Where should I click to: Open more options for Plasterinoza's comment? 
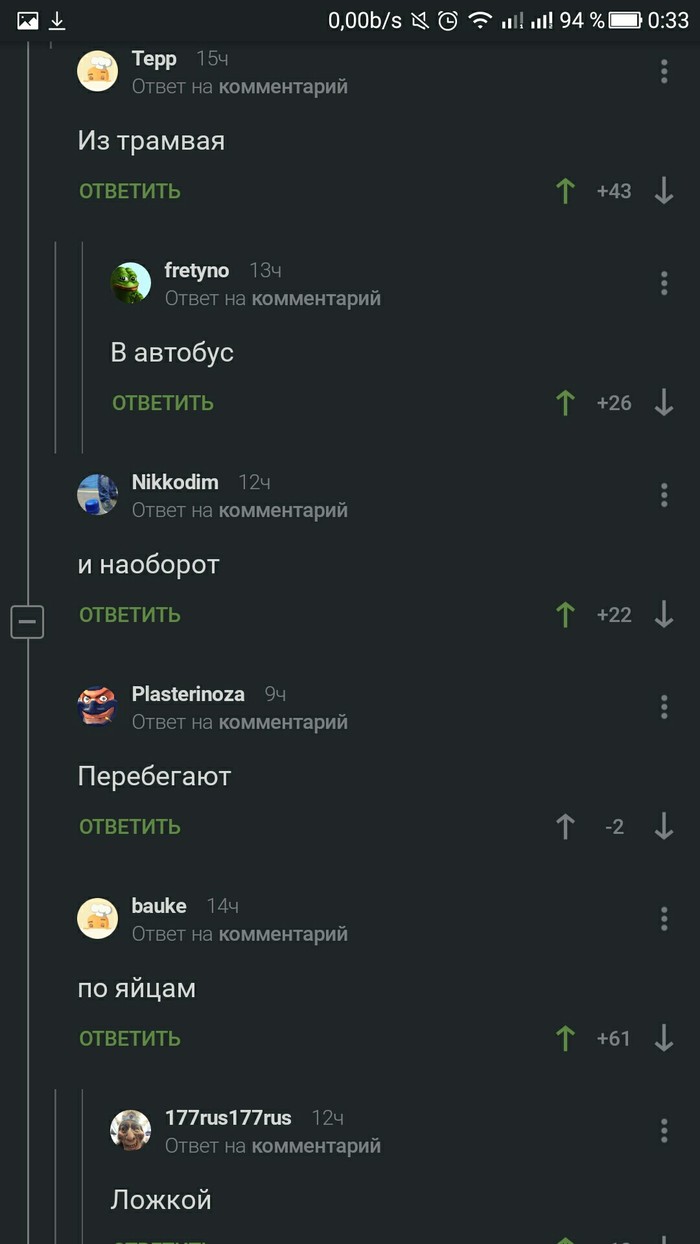664,707
